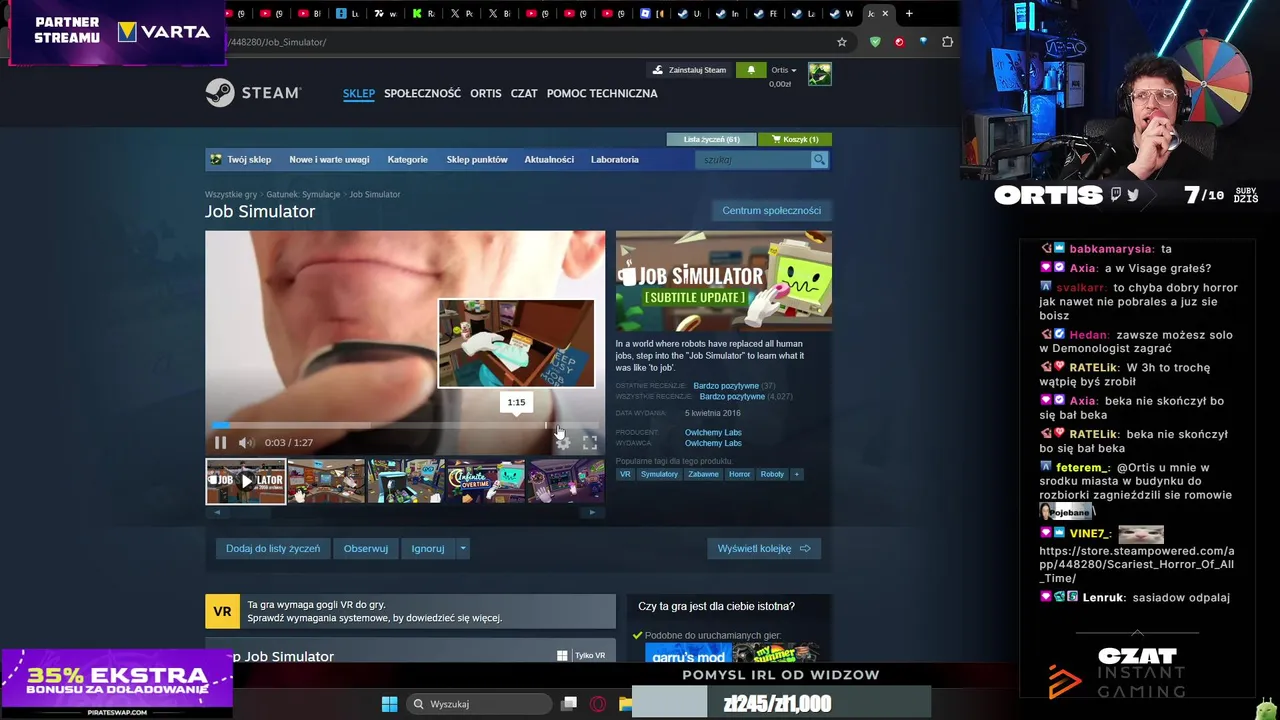The width and height of the screenshot is (1280, 720).
Task: Mute the trailer with the speaker icon
Action: pyautogui.click(x=246, y=442)
